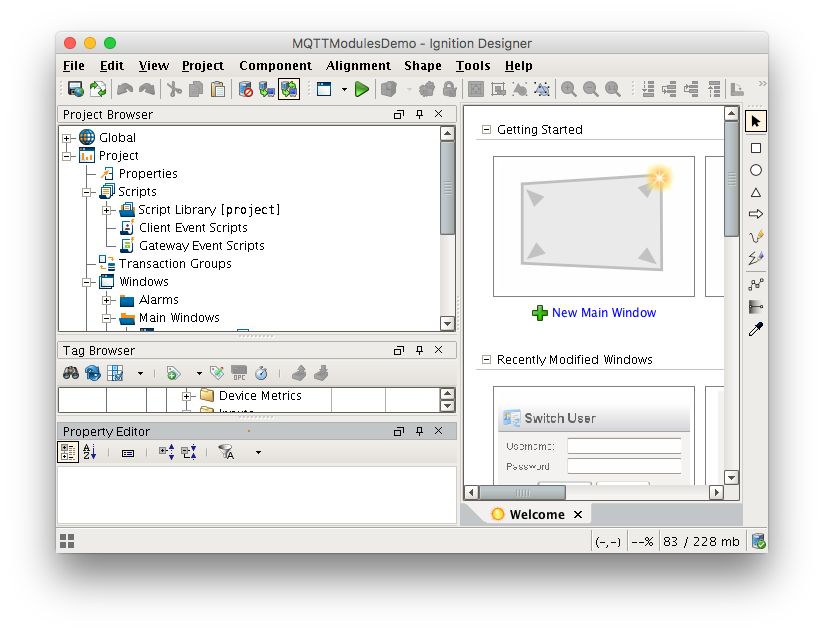824x633 pixels.
Task: Click the Zoom In magnifier icon
Action: (x=568, y=89)
